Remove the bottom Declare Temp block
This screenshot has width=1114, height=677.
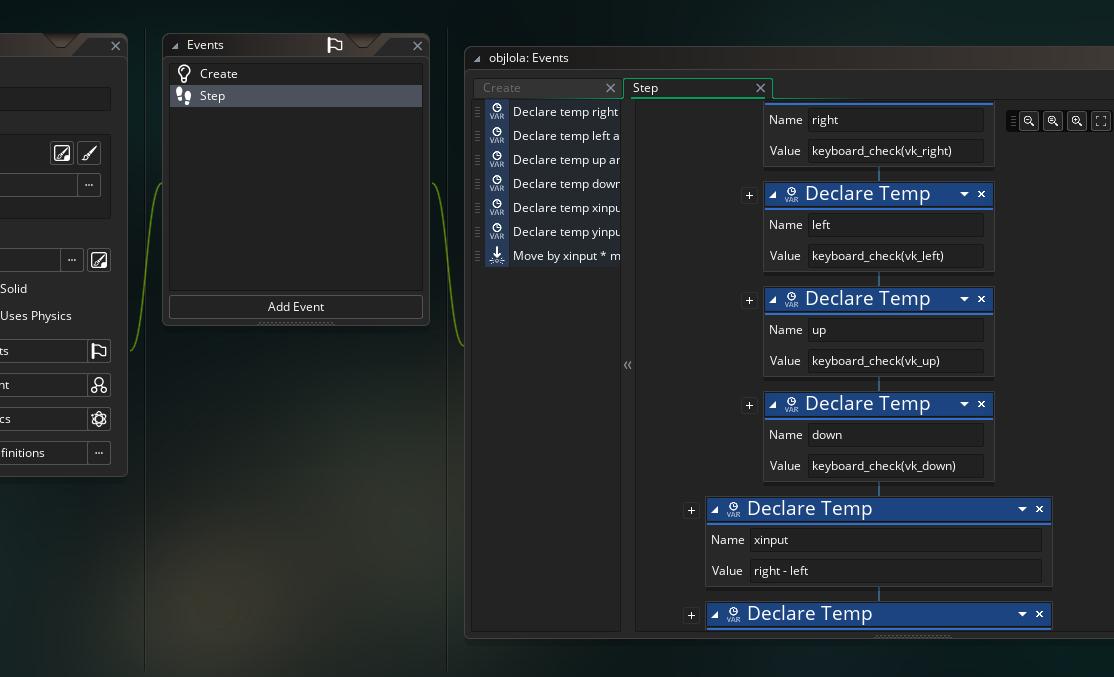[x=1039, y=614]
